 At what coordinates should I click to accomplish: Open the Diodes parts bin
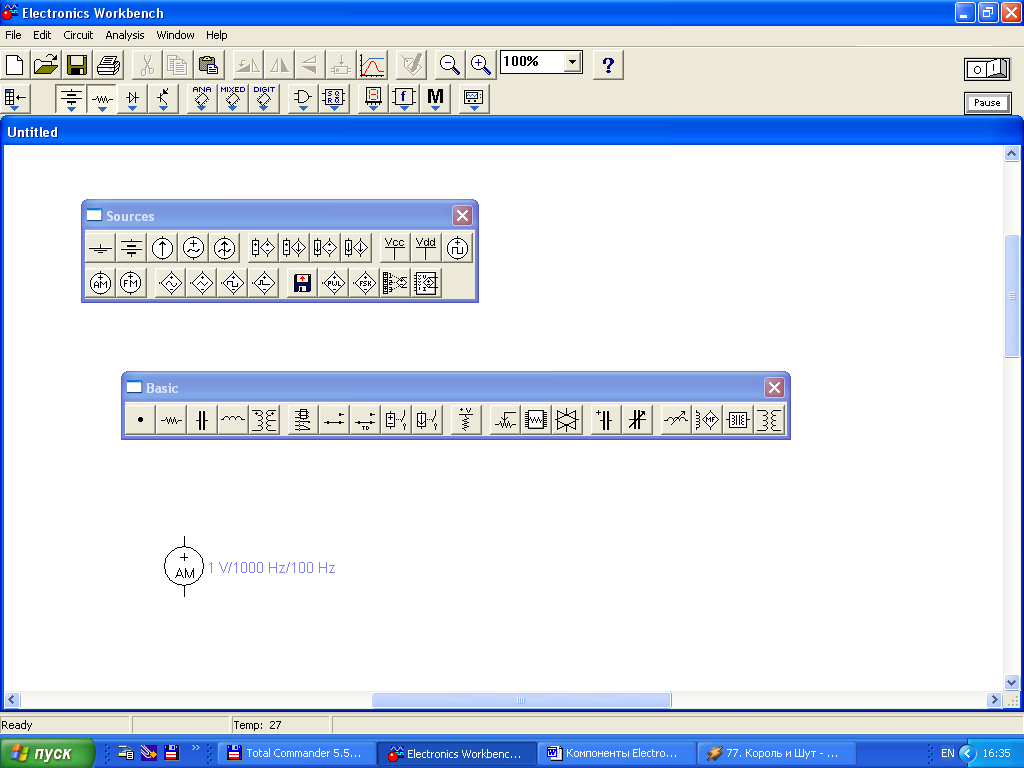(x=133, y=99)
